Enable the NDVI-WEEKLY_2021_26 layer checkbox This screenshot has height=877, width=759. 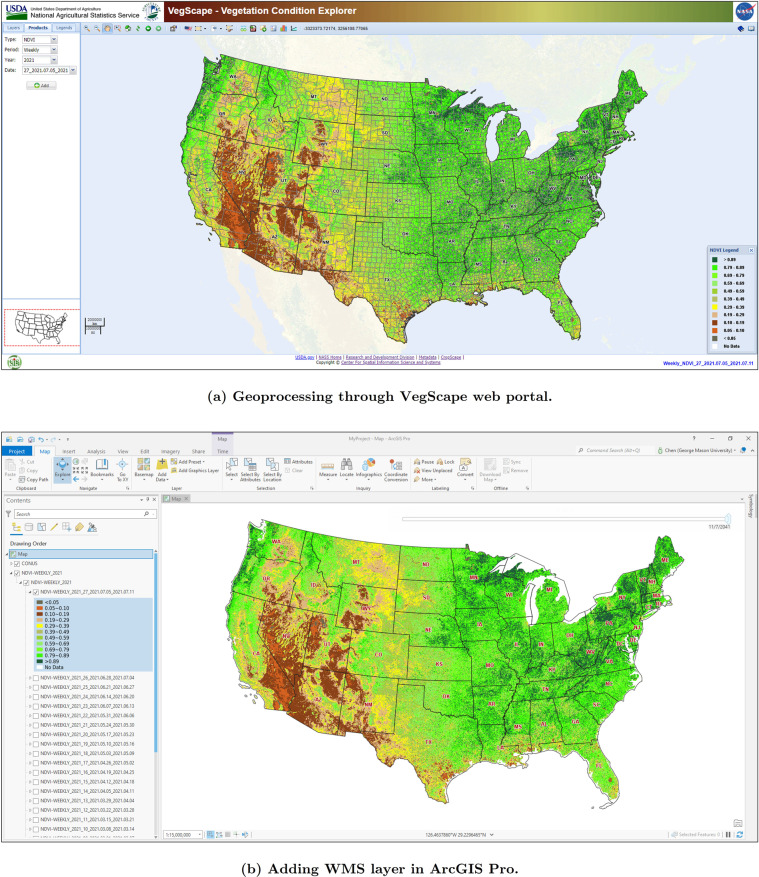point(36,678)
